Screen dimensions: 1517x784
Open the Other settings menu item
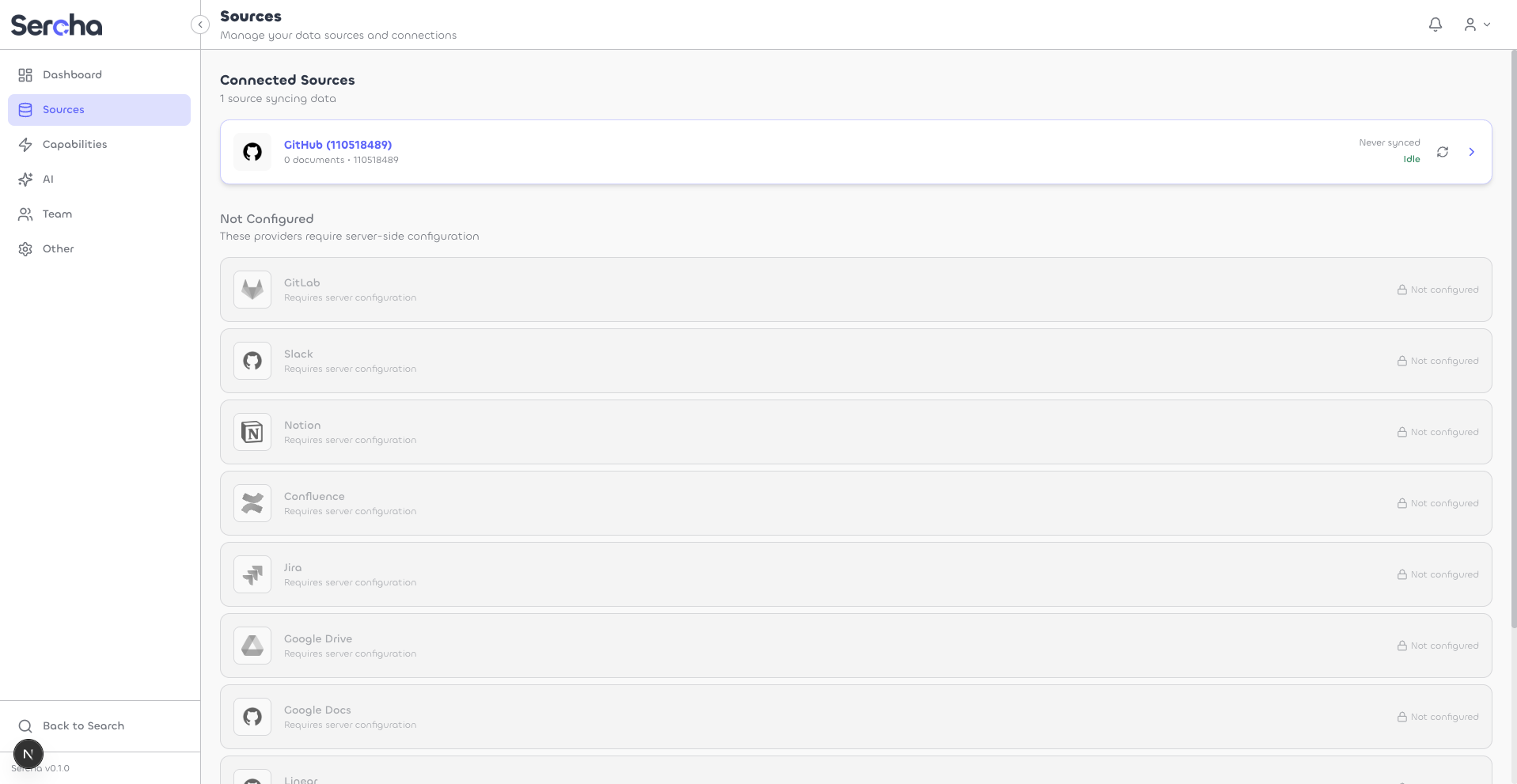[x=58, y=248]
